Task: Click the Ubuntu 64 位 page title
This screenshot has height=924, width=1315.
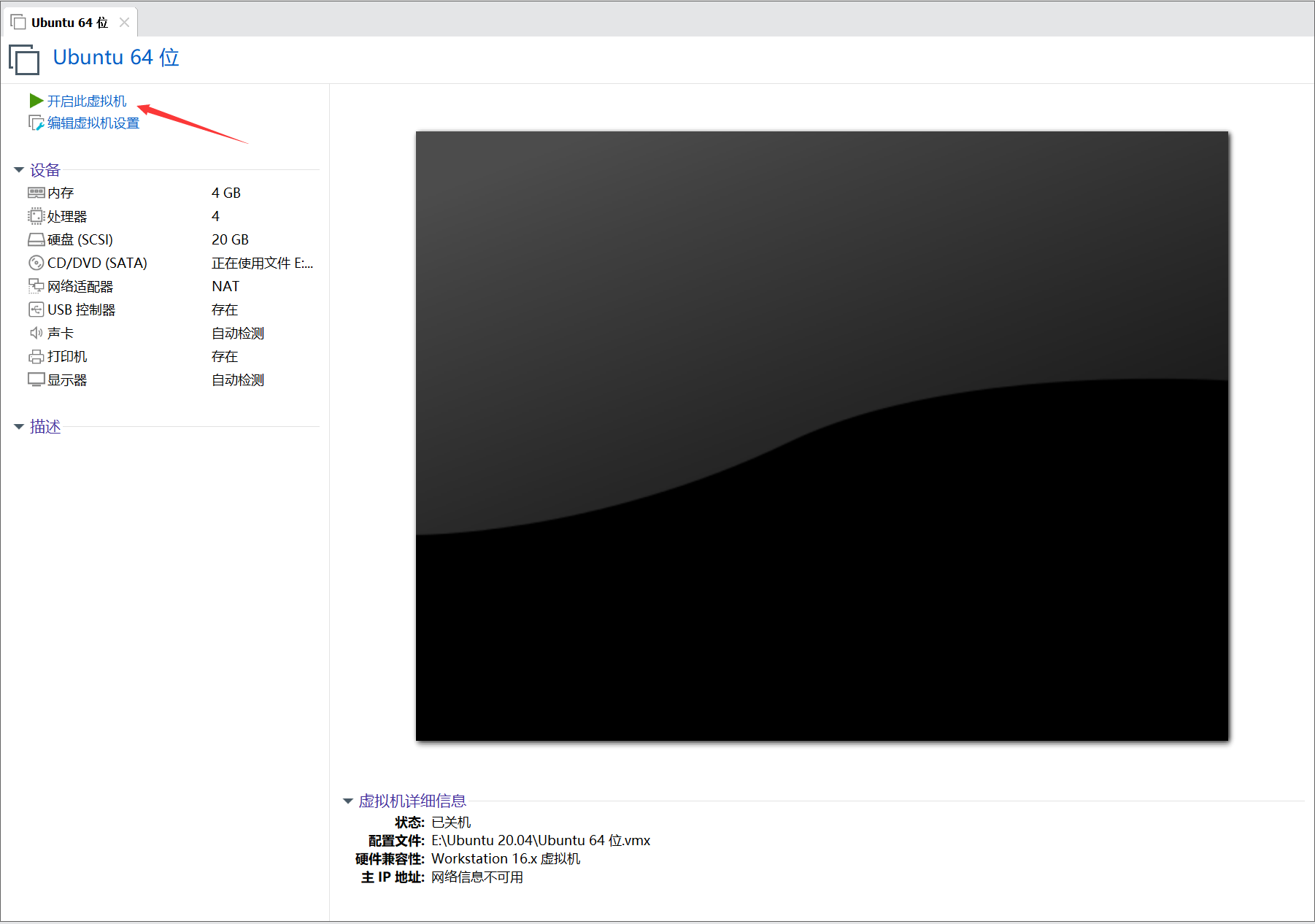Action: coord(116,58)
